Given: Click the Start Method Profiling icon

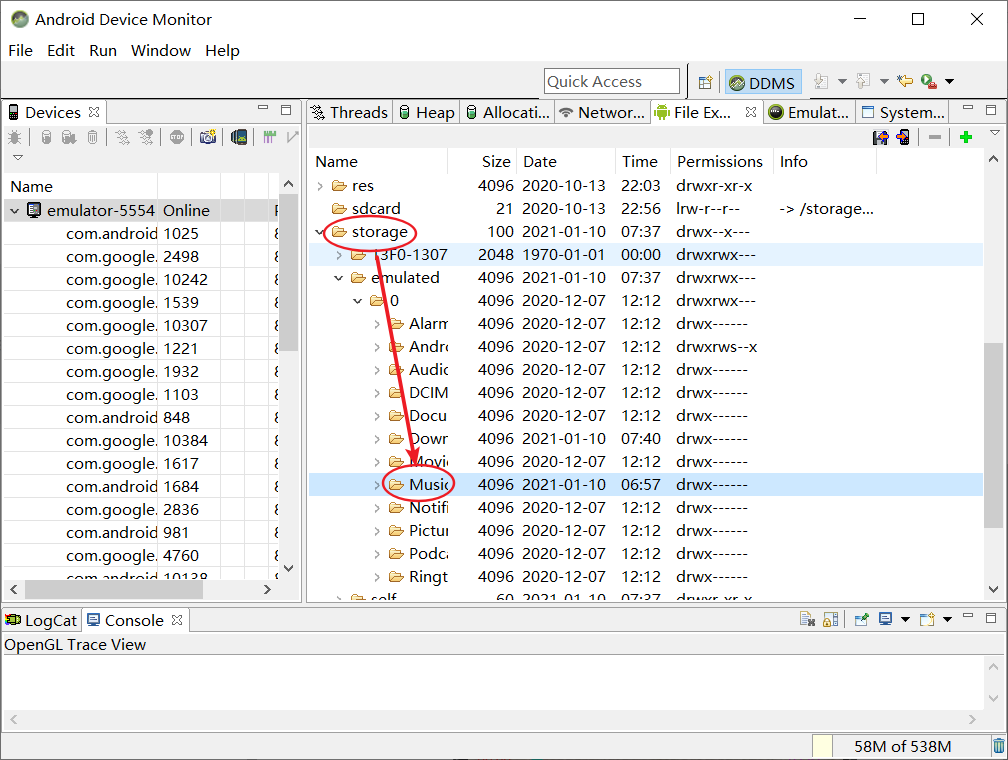Looking at the screenshot, I should click(147, 137).
